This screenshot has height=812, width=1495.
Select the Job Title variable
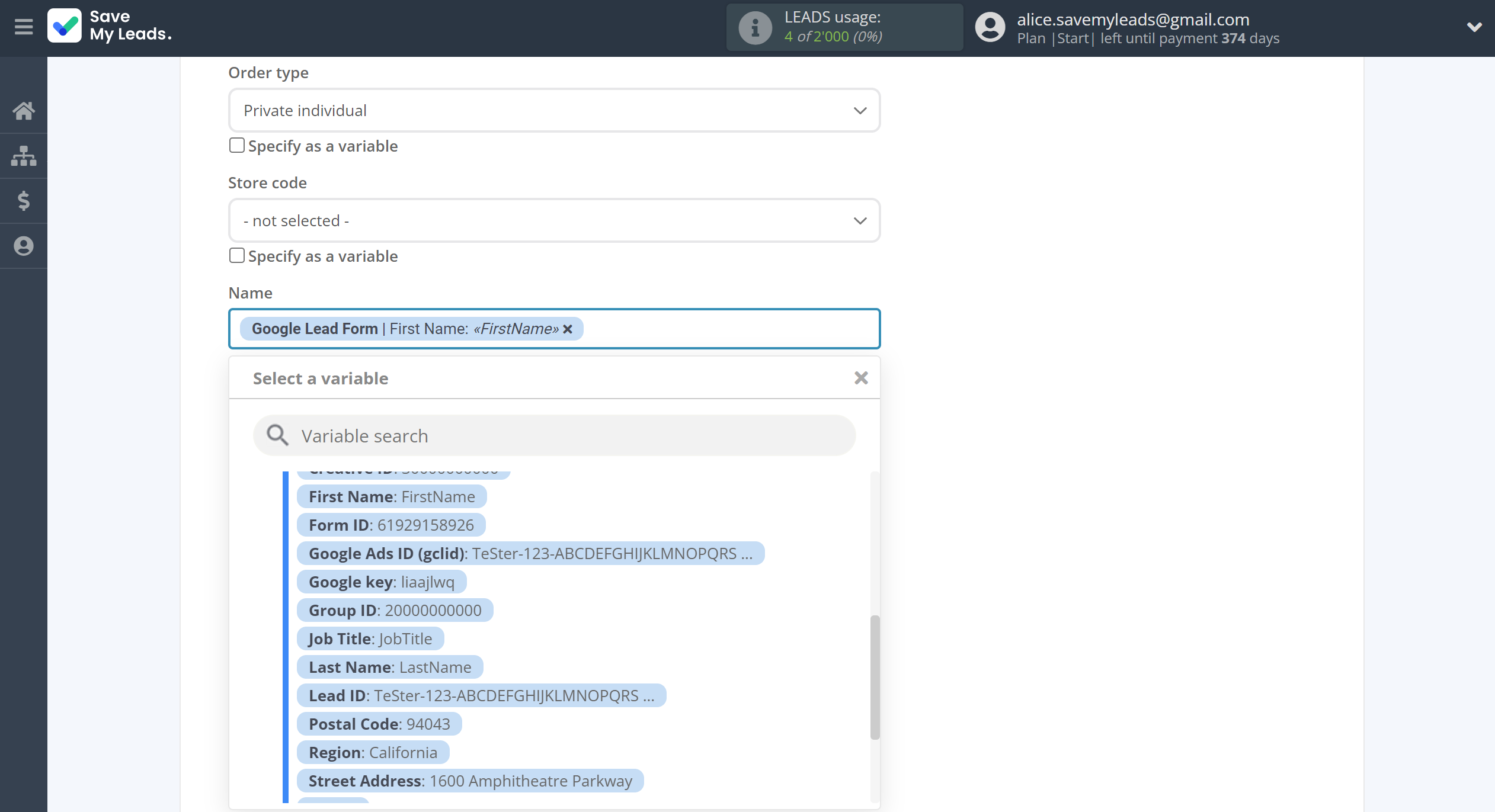370,638
